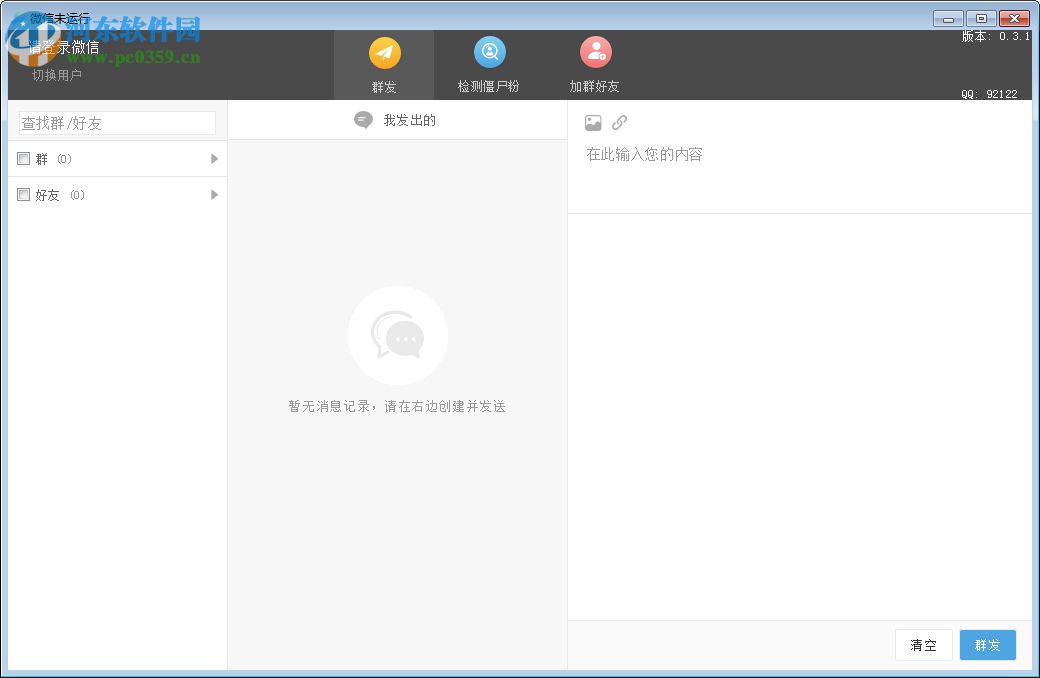Select the 群发 paper plane icon
1040x678 pixels.
(x=385, y=51)
